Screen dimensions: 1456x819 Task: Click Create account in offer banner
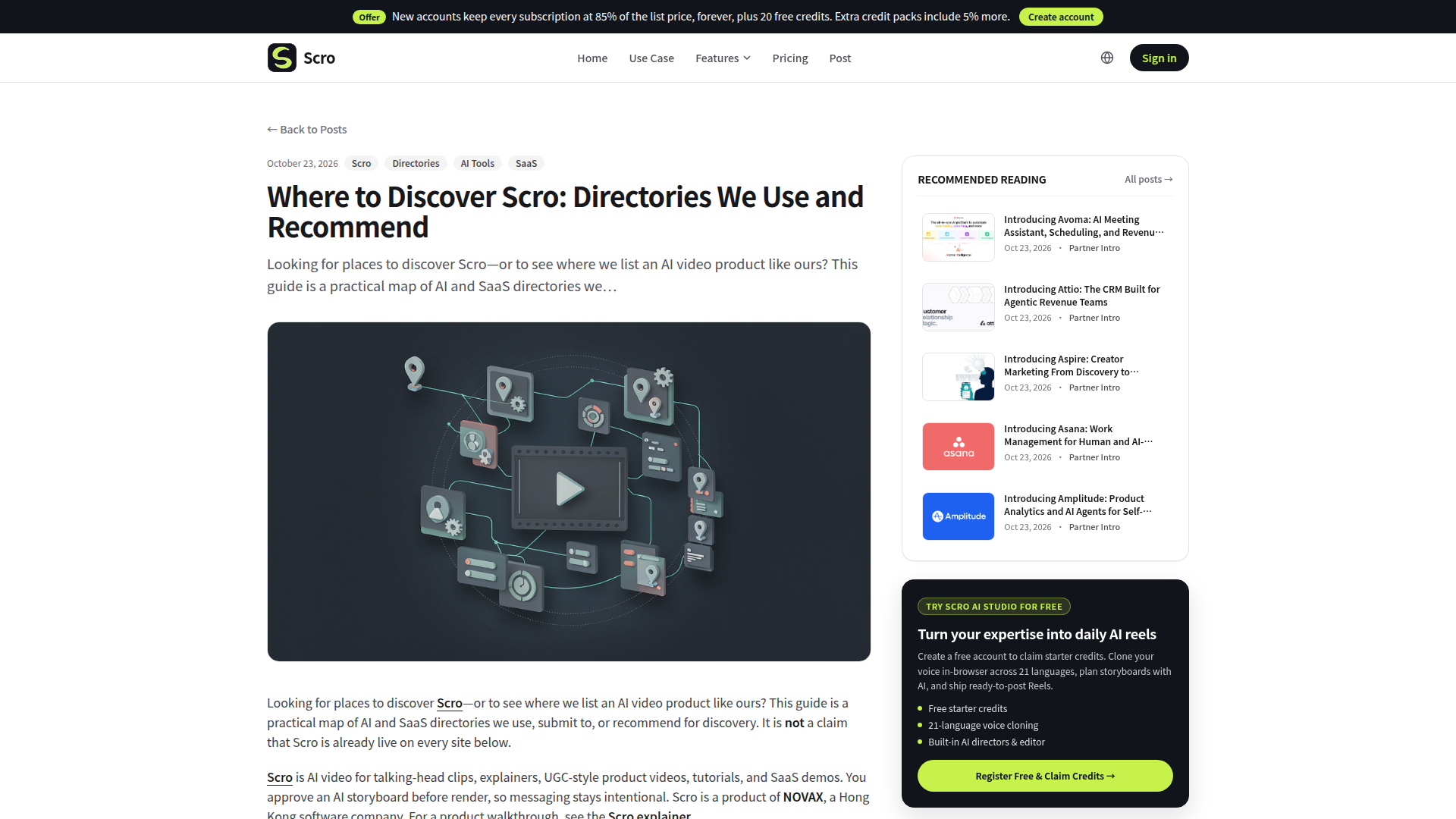click(1061, 17)
